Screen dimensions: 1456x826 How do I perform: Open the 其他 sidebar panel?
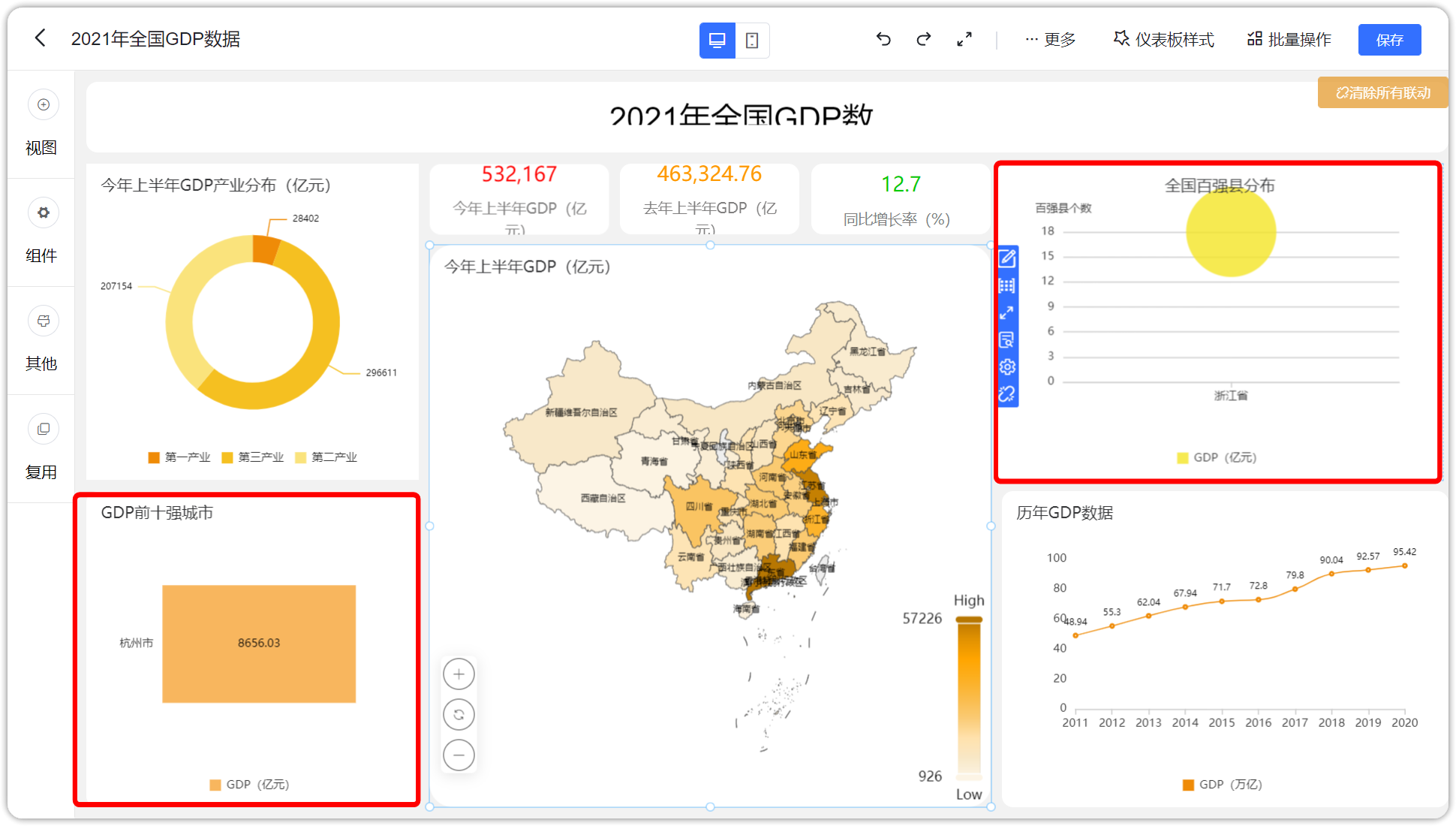[41, 341]
